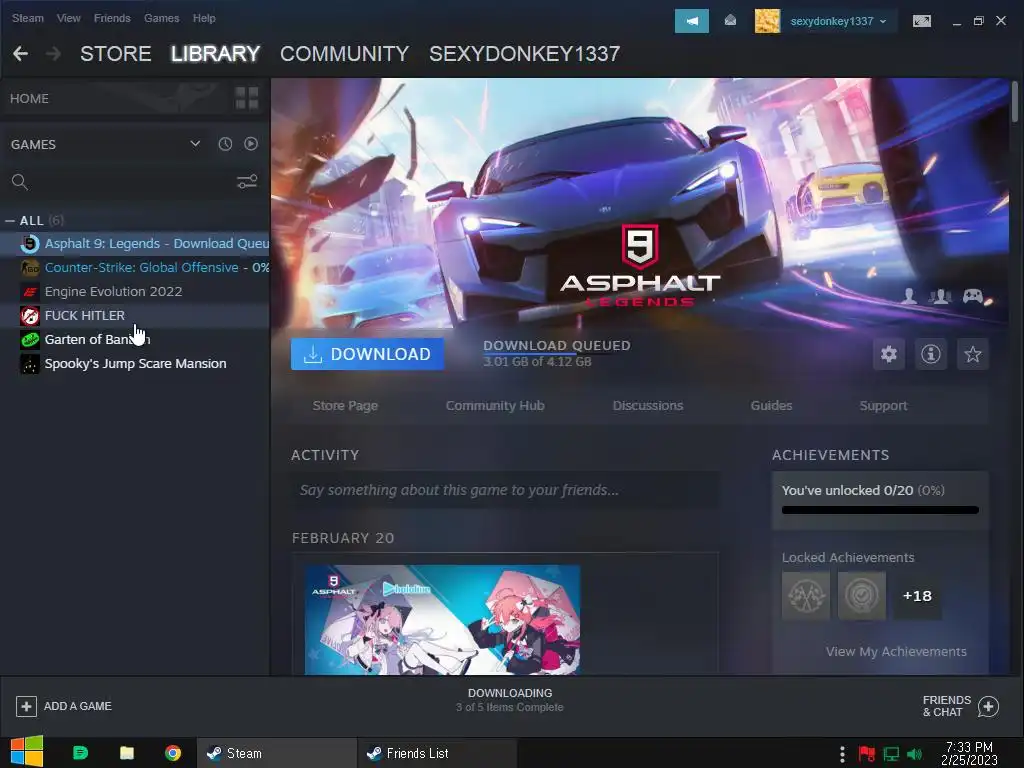Open the SEXYDONKEY1337 profile tab
Screen dimensions: 1024x768
(524, 54)
